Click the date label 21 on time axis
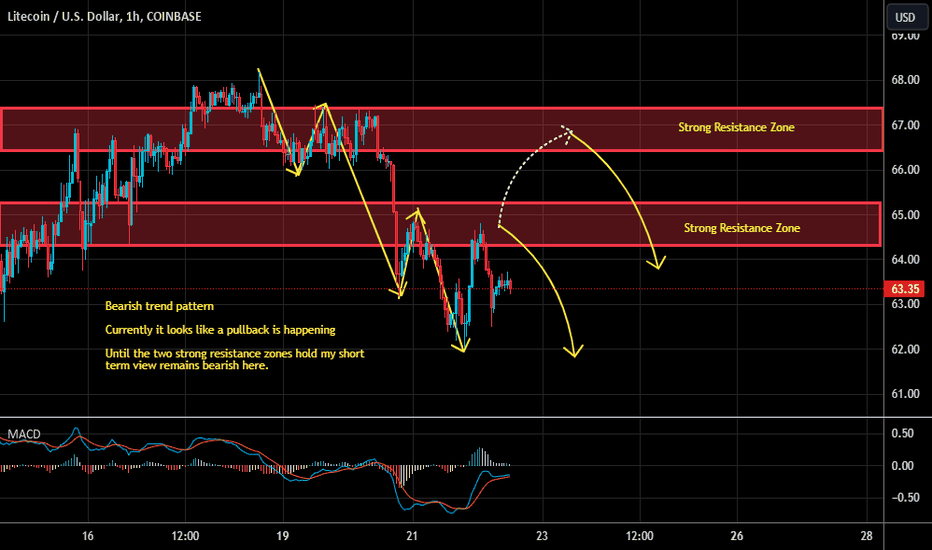Image resolution: width=932 pixels, height=550 pixels. click(x=412, y=536)
